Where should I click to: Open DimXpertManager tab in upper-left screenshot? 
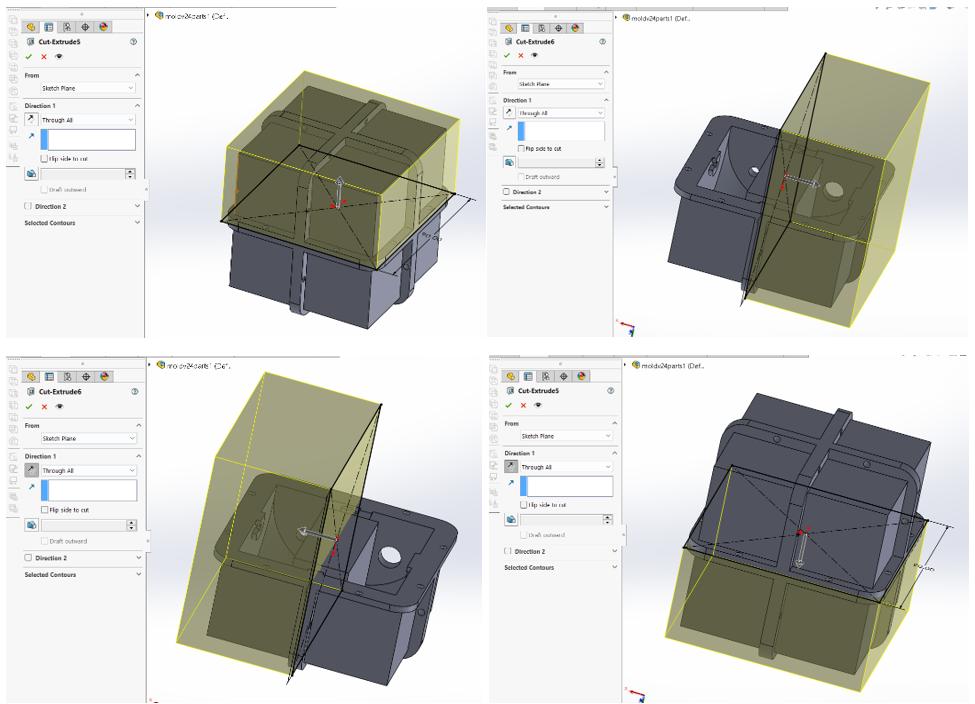click(85, 27)
